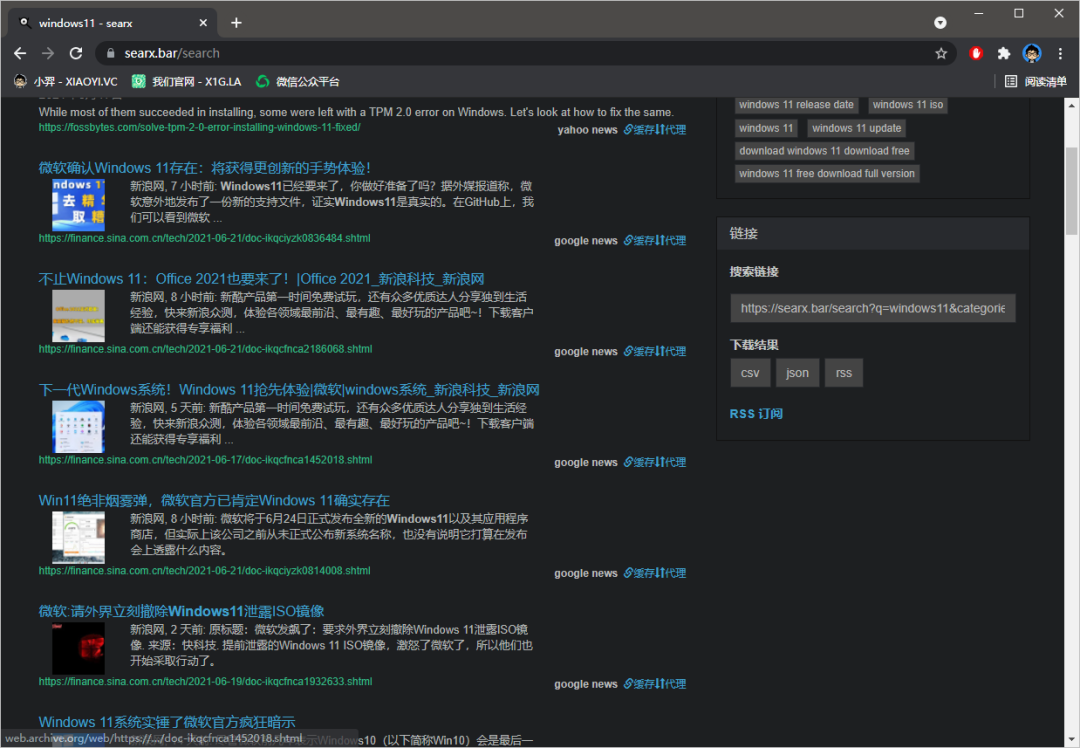Viewport: 1080px width, 748px height.
Task: Select the 'windows 11 iso' suggestion tag
Action: pyautogui.click(x=907, y=104)
